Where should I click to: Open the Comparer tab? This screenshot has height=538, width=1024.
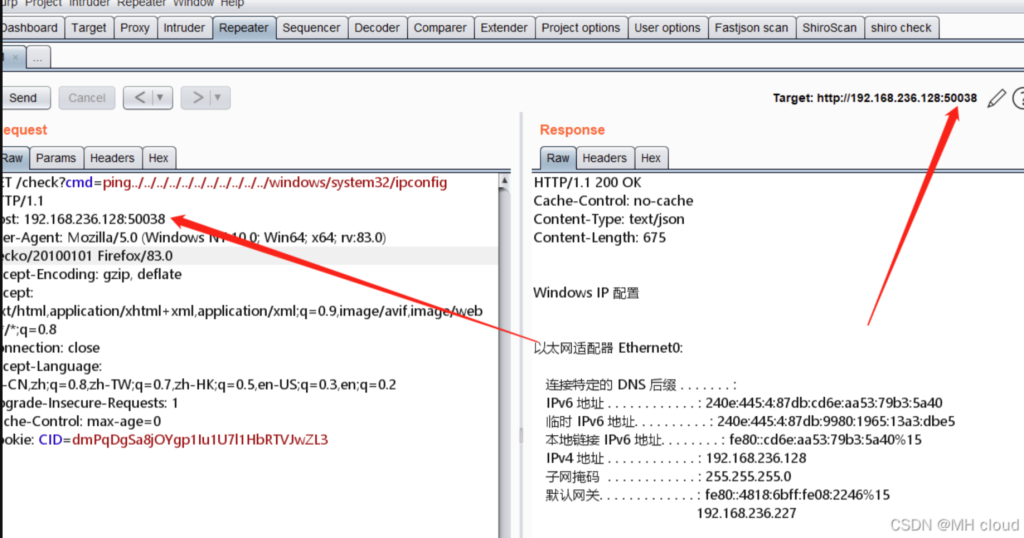(x=440, y=28)
